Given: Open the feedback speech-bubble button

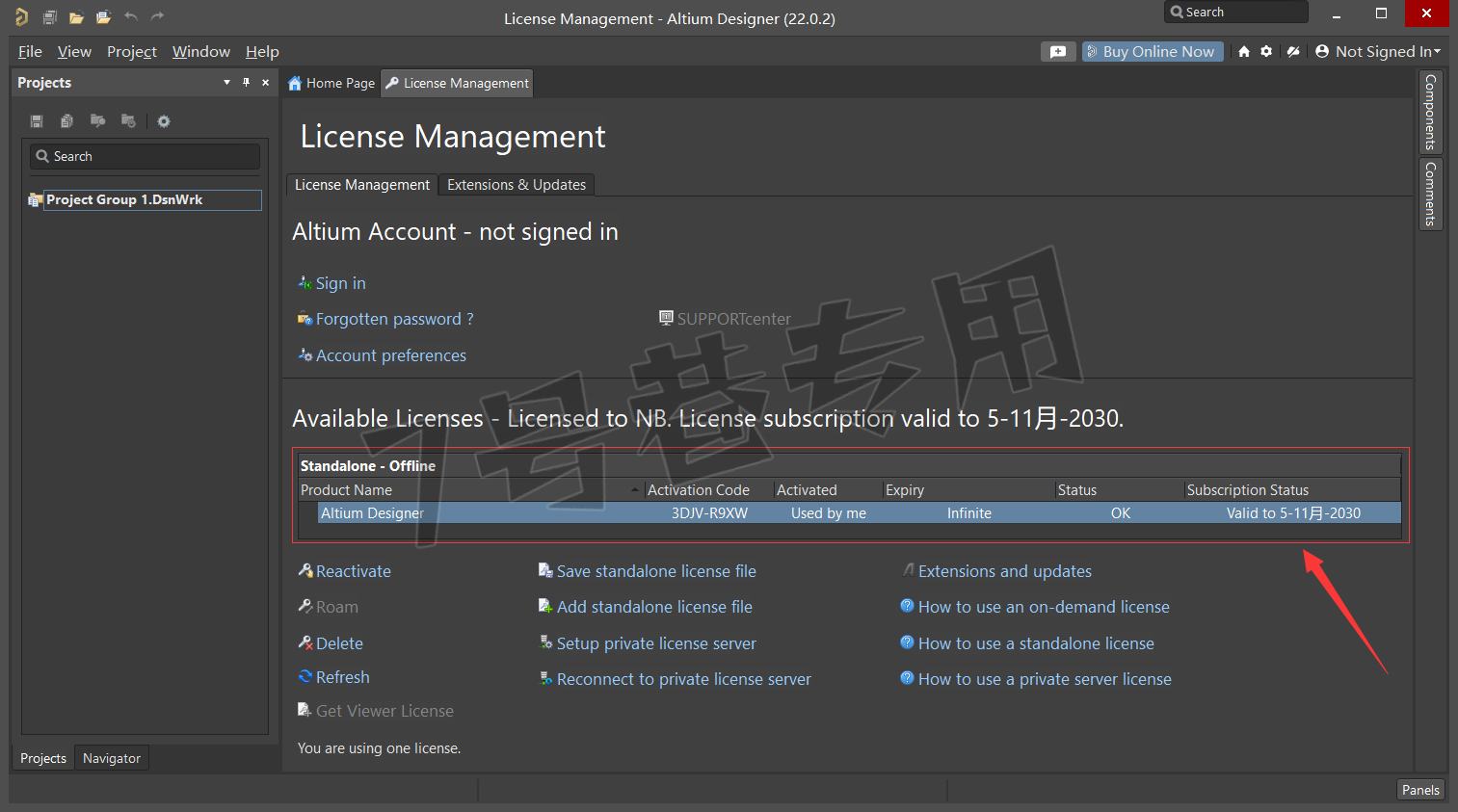Looking at the screenshot, I should 1058,52.
